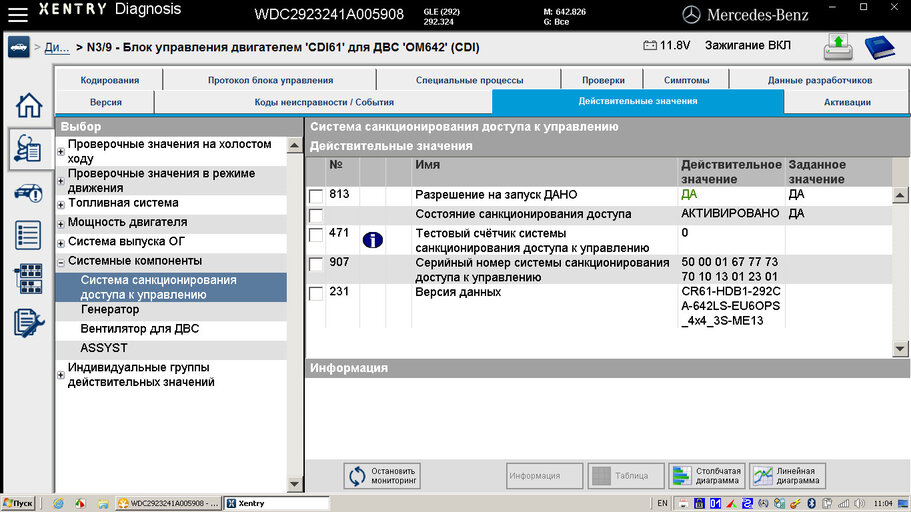The width and height of the screenshot is (911, 512).
Task: Switch to the 'Версия' tab
Action: point(106,102)
